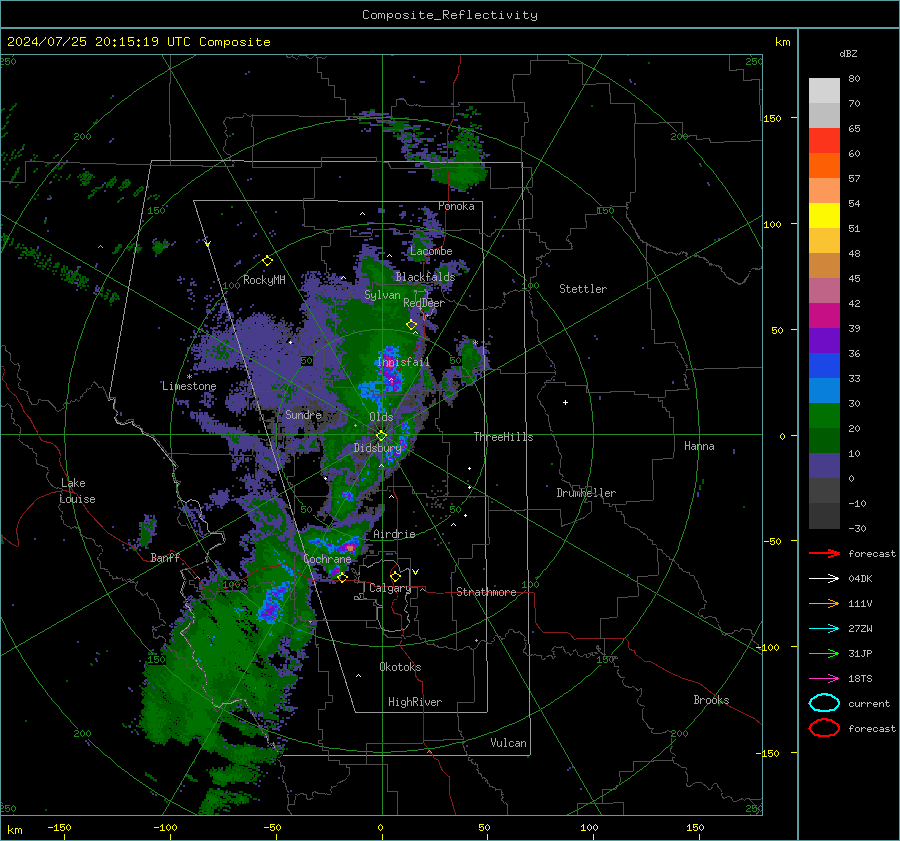The width and height of the screenshot is (900, 841).
Task: Click the RockyMH label
Action: tap(264, 280)
